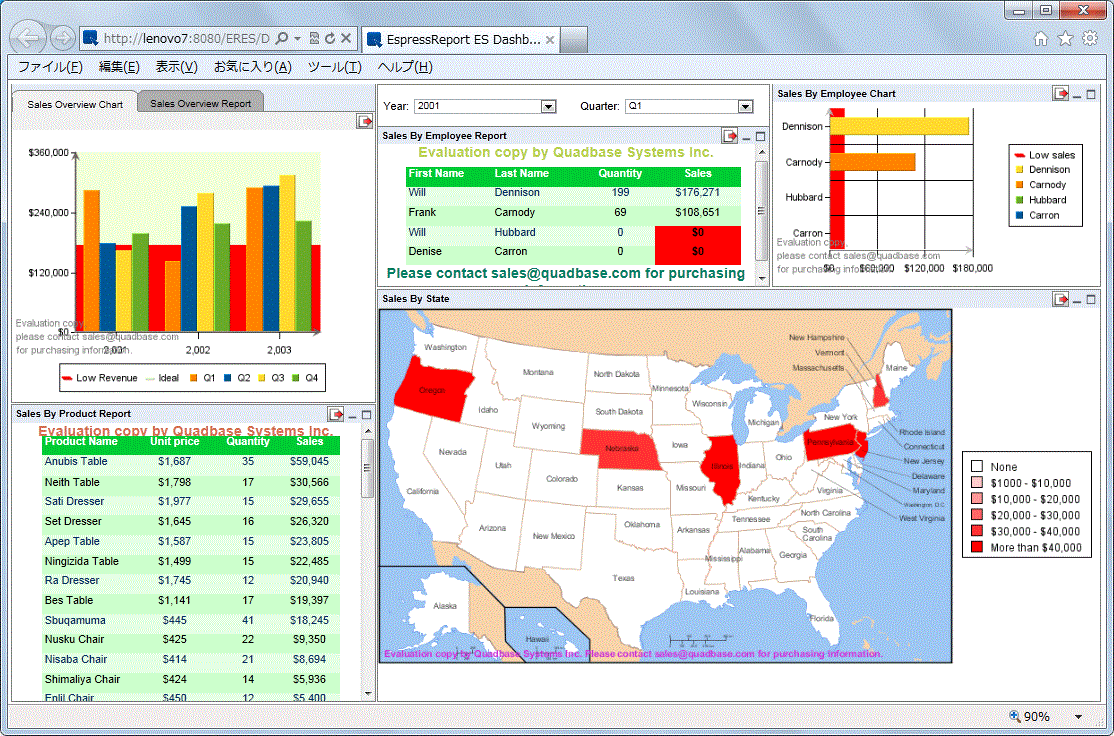Viewport: 1114px width, 736px height.
Task: Click export icon of Sales By Employee Report
Action: [x=730, y=136]
